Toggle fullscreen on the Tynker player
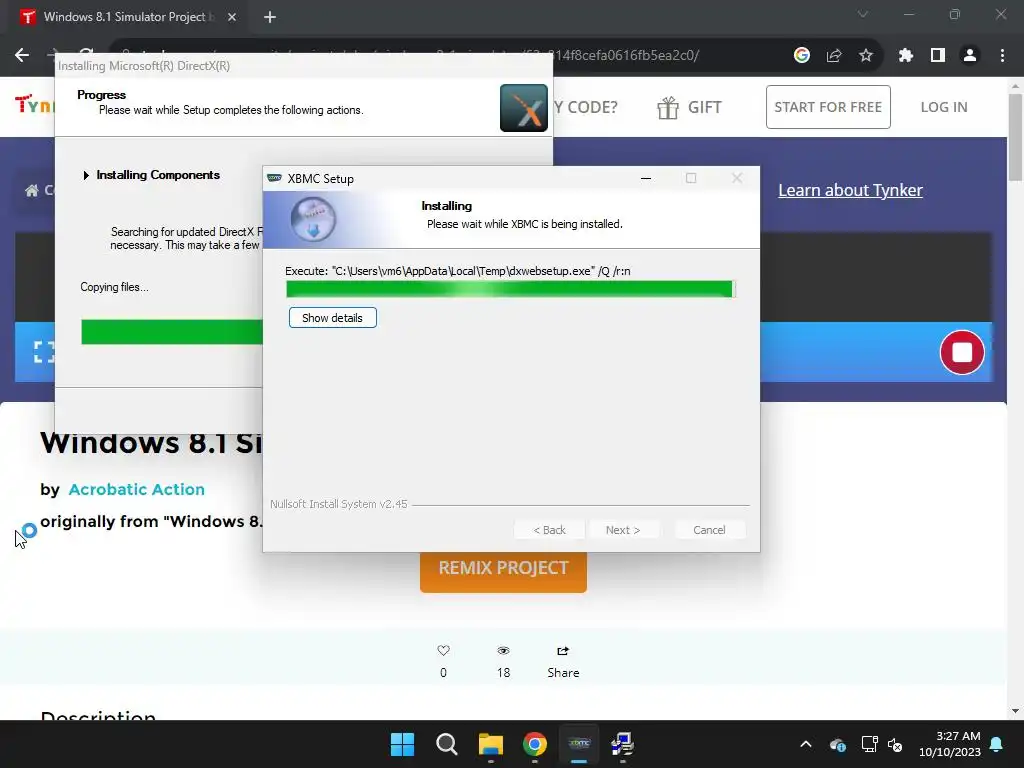The height and width of the screenshot is (768, 1024). [x=44, y=352]
